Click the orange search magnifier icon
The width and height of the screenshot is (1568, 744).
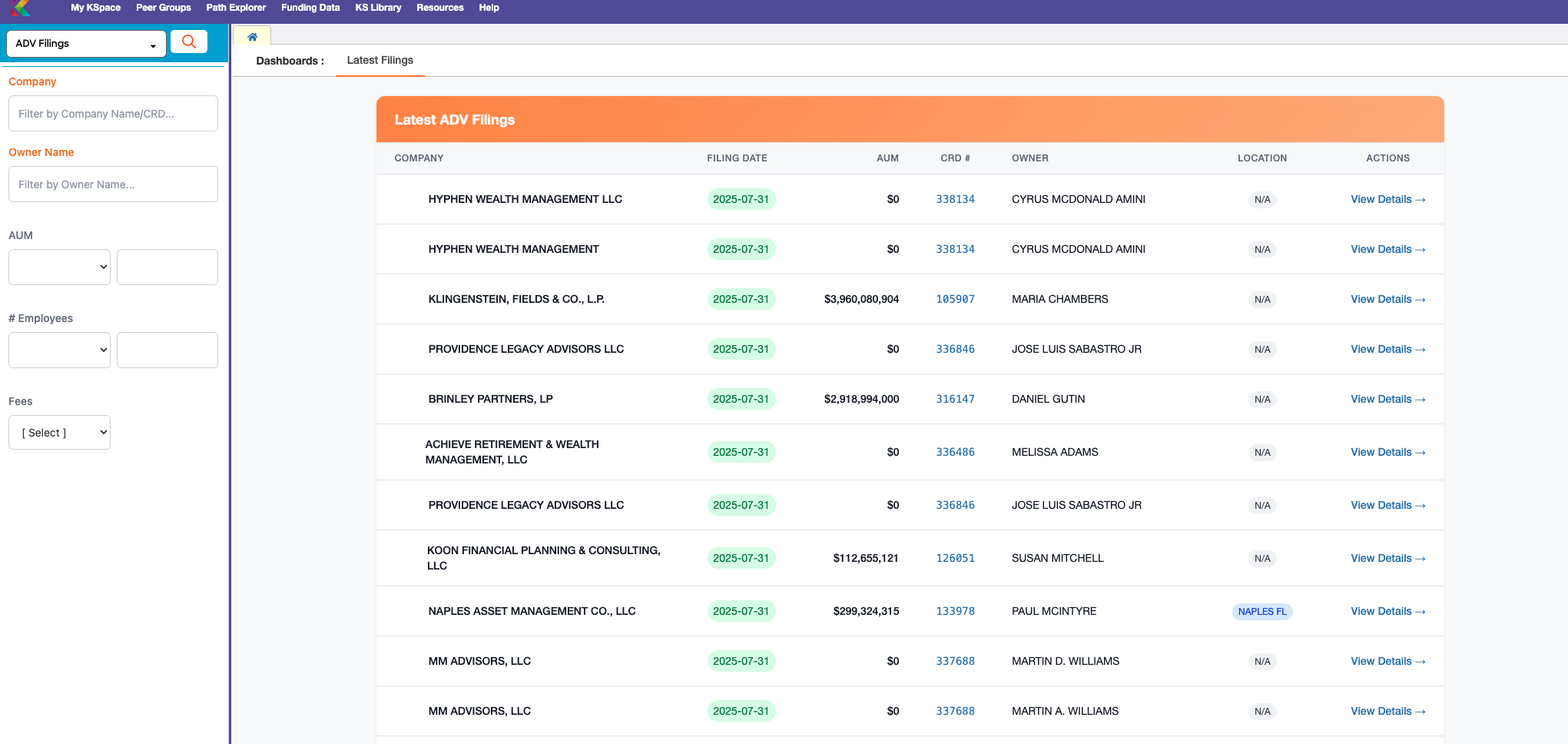188,42
